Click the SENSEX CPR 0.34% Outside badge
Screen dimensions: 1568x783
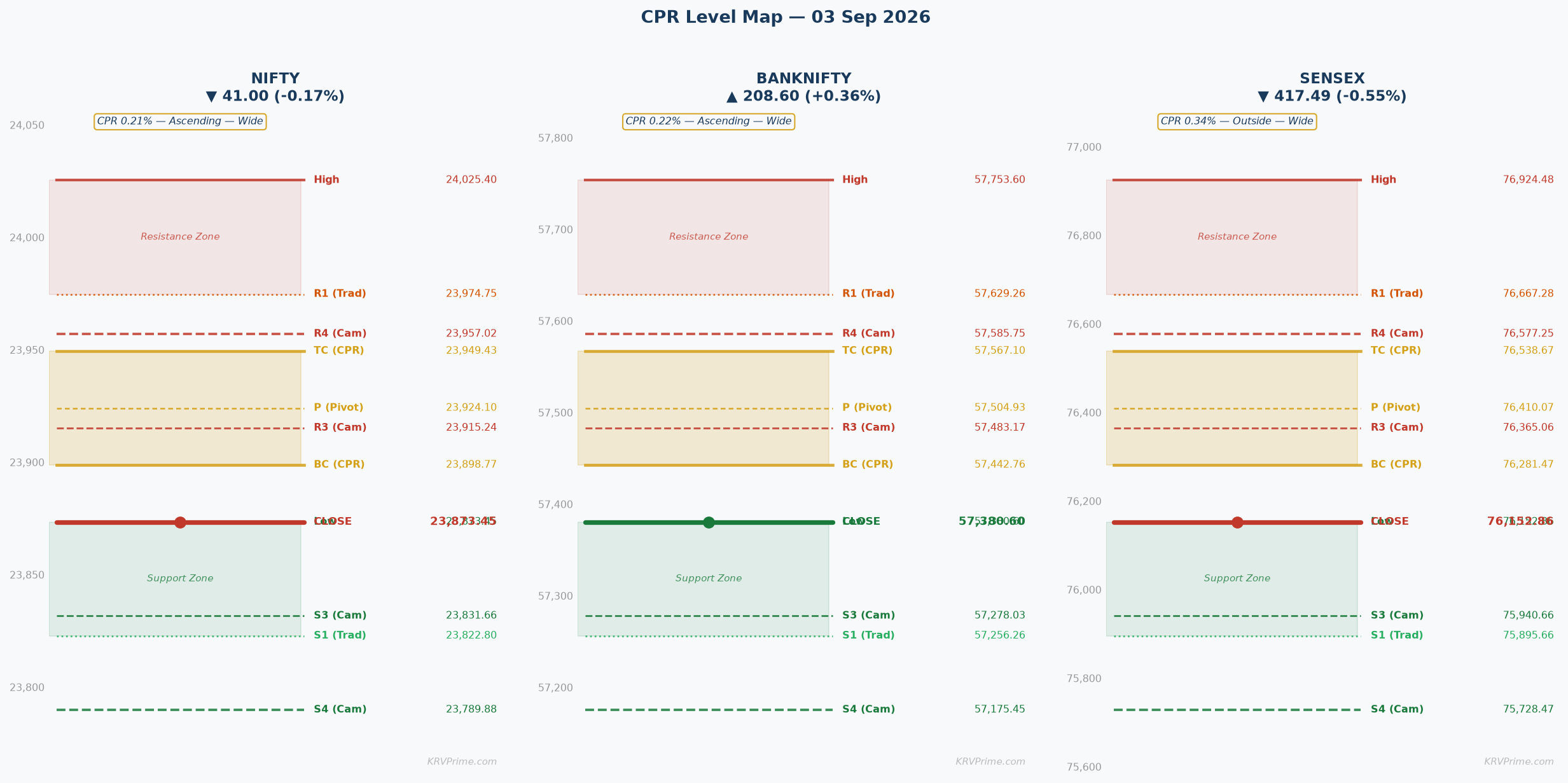pos(1237,121)
